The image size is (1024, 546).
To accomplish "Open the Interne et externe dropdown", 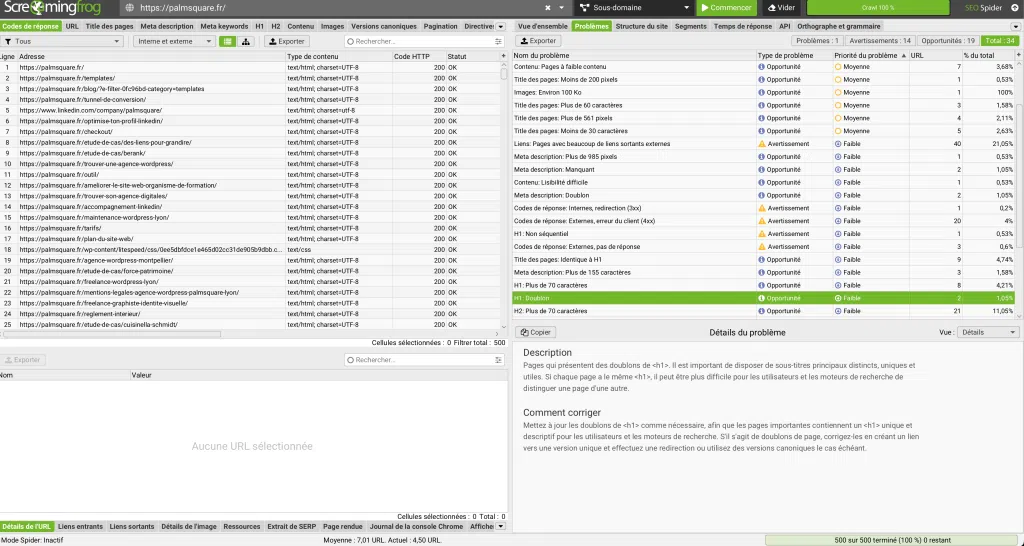I will pos(174,41).
